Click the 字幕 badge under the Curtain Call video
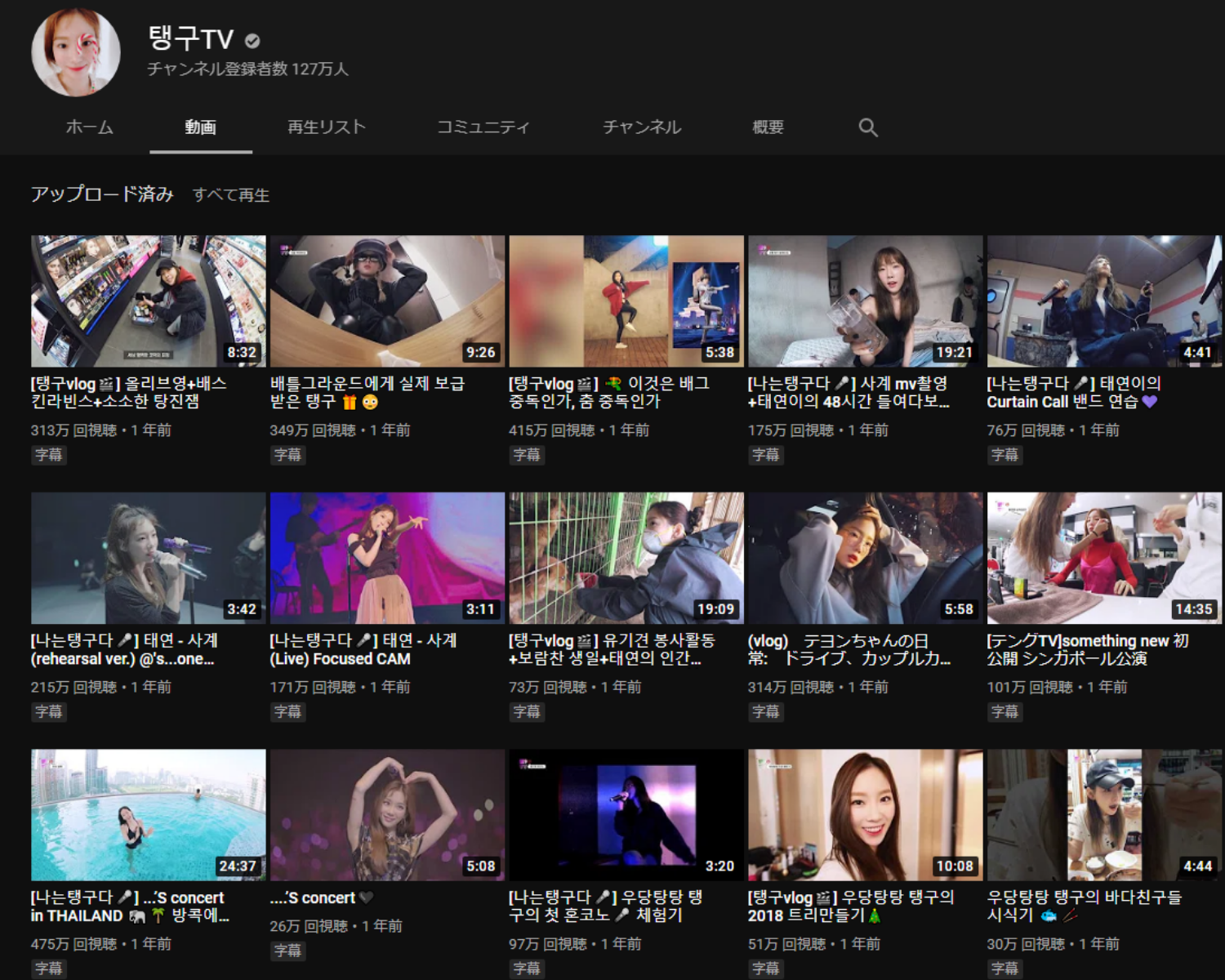 (x=1004, y=455)
